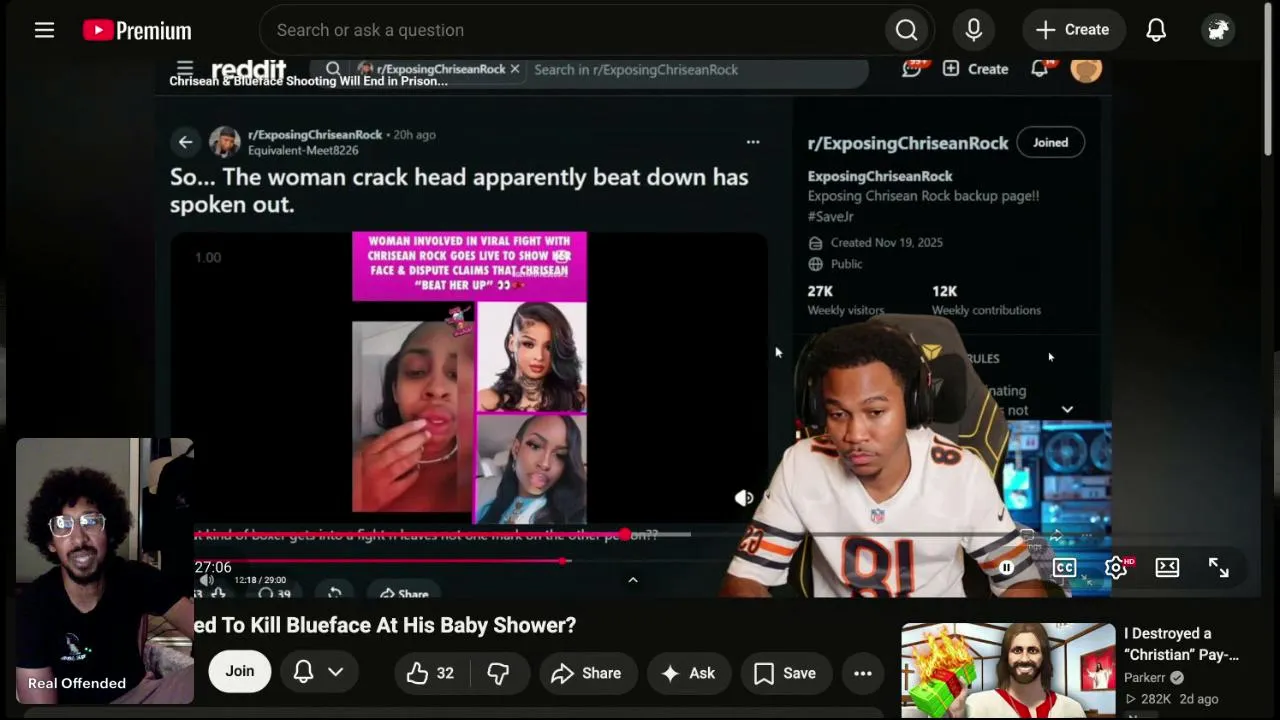The image size is (1280, 720).
Task: Open the YouTube guide hamburger menu
Action: pos(44,30)
